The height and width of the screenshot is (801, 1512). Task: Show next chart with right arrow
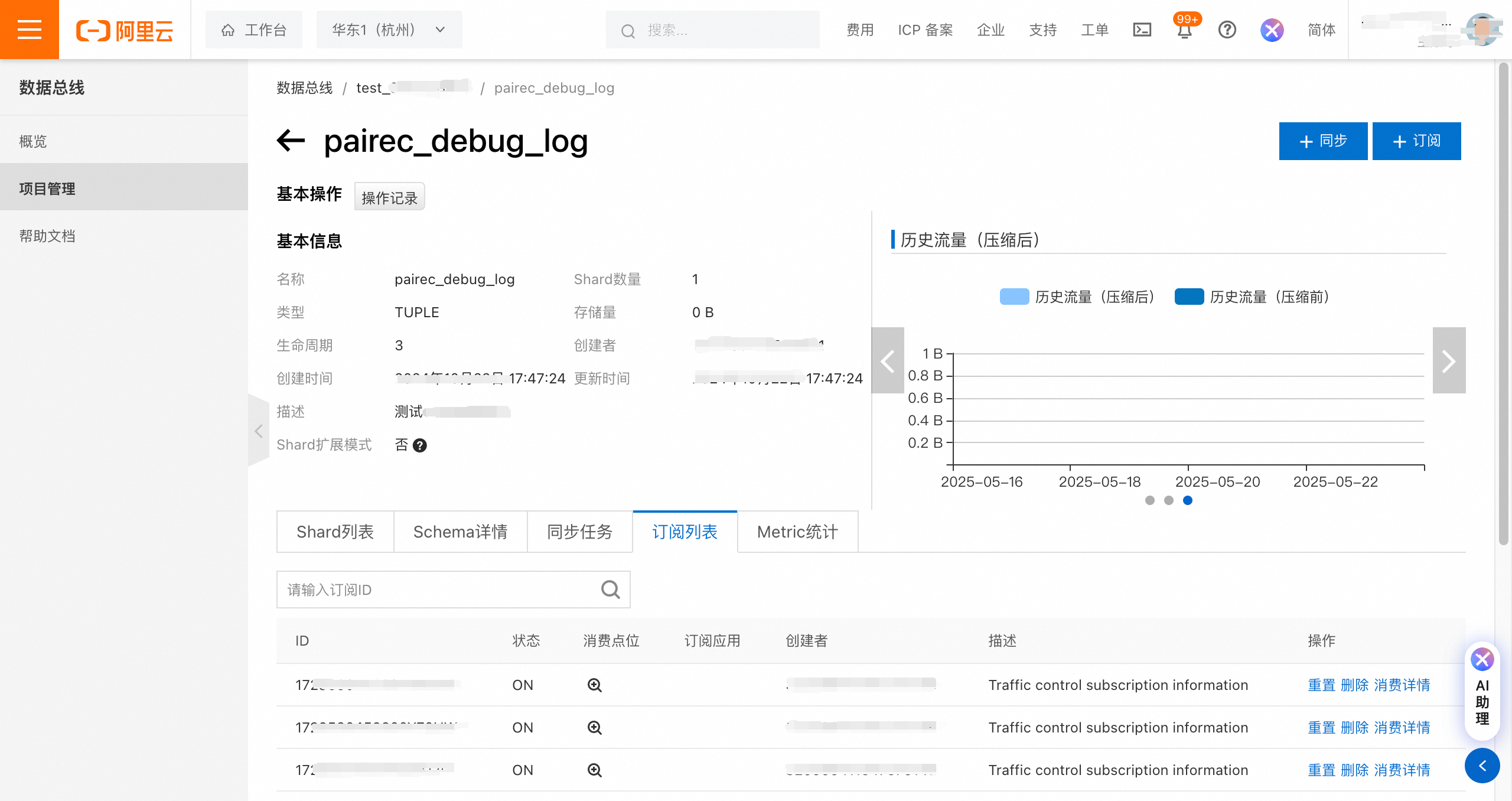click(1448, 360)
